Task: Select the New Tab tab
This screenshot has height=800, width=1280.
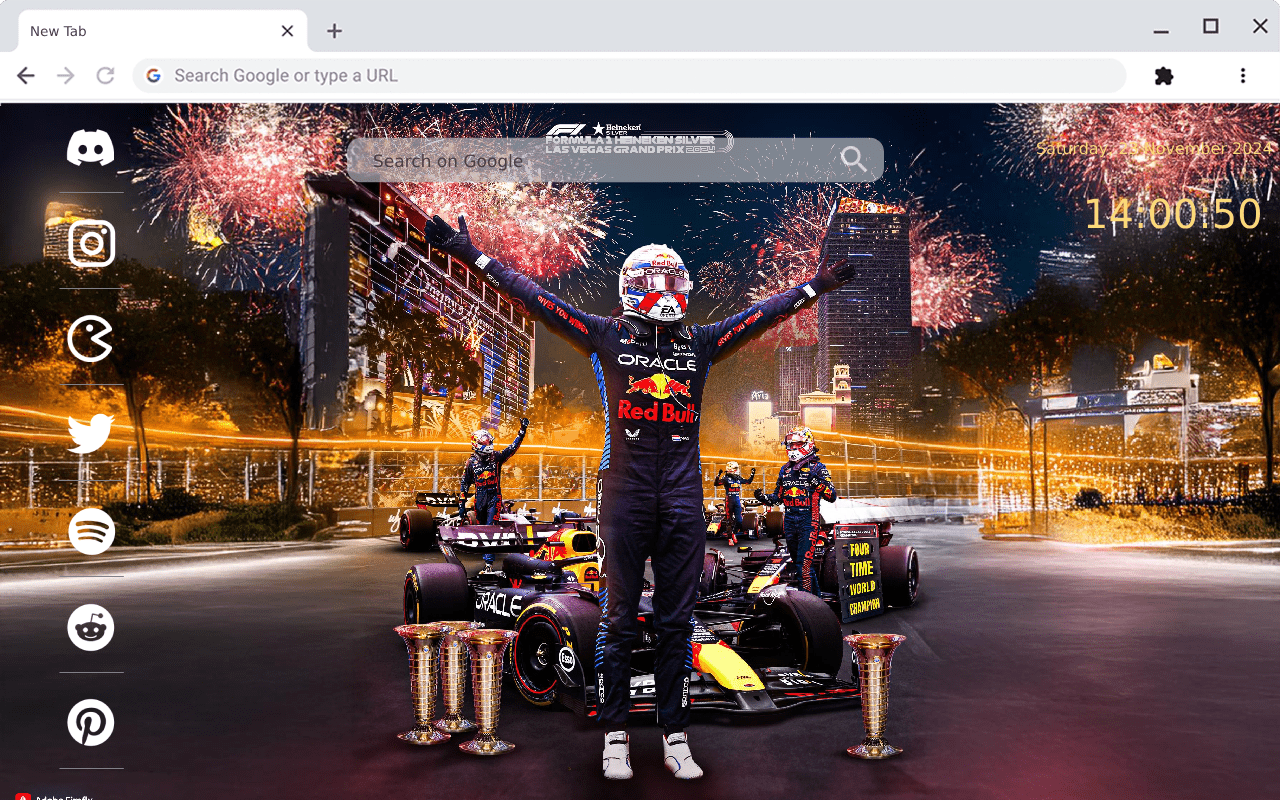Action: click(163, 31)
